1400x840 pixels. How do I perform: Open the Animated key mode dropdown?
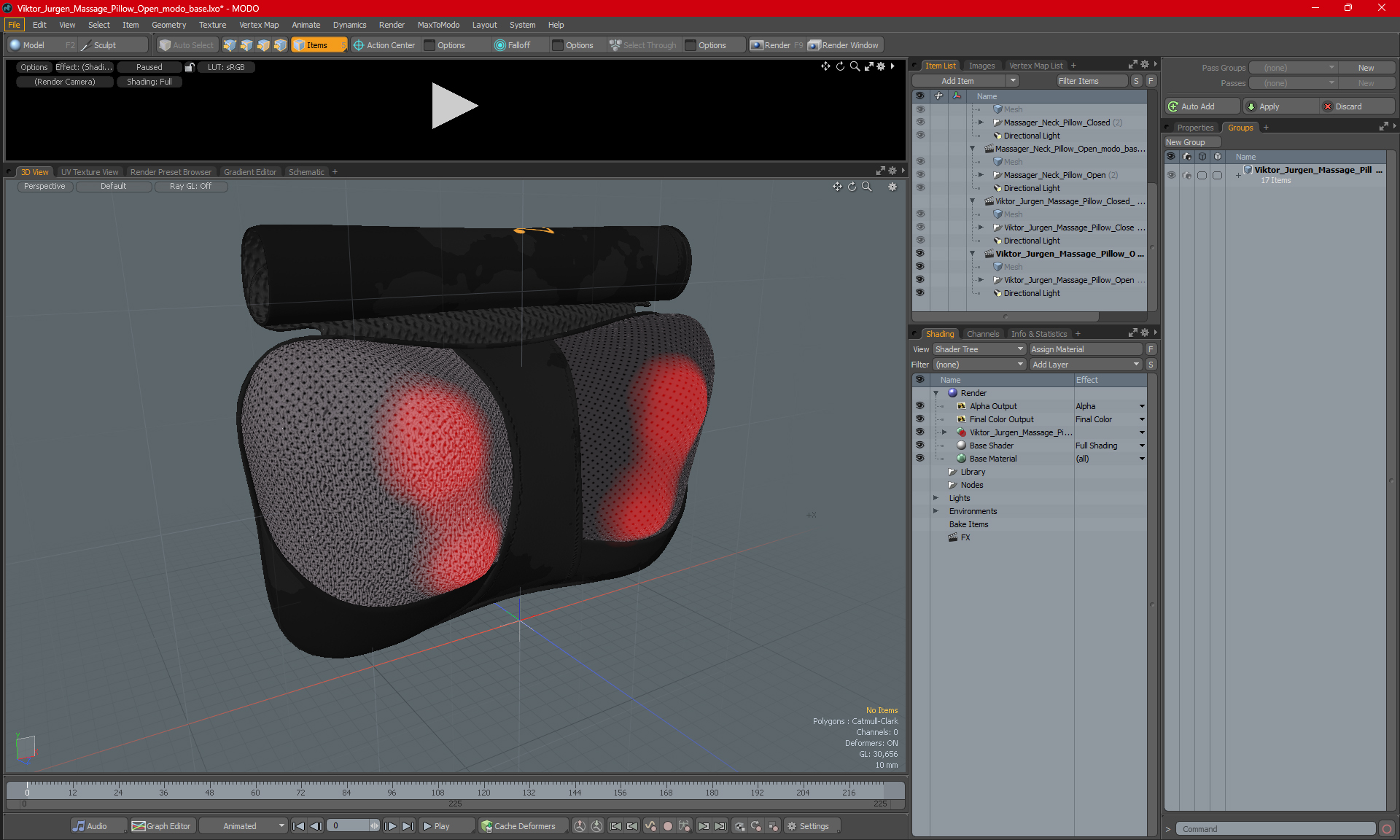243,826
